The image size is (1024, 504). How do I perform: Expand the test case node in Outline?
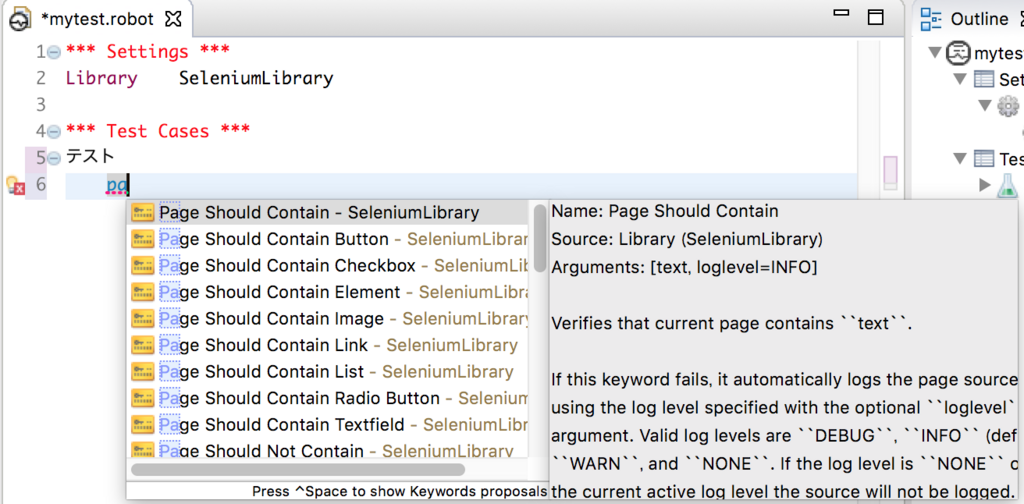point(985,185)
